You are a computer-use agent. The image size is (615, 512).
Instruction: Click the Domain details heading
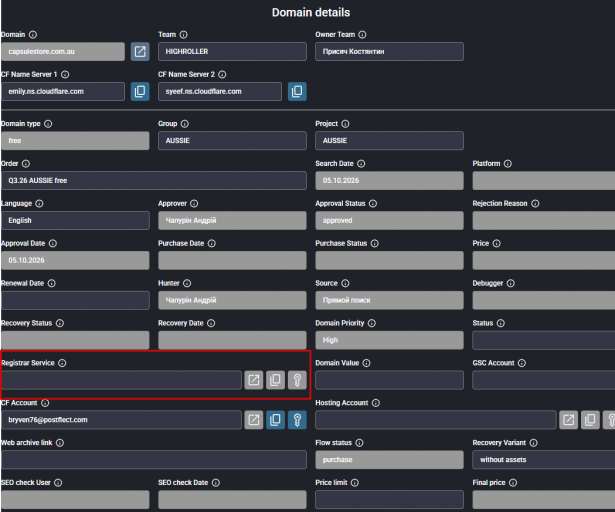click(x=311, y=13)
